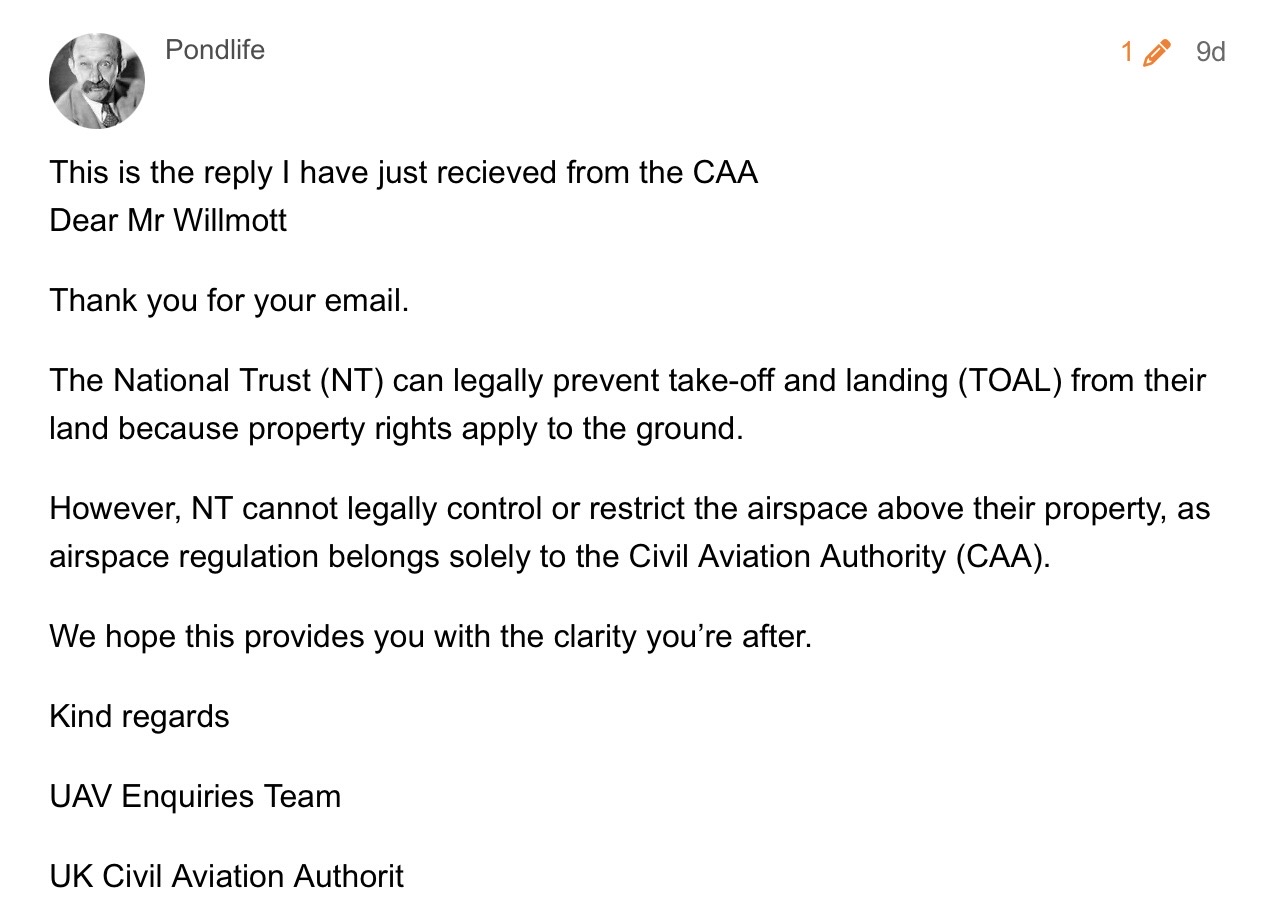
Task: Click the orange edit count number 1
Action: [x=1127, y=52]
